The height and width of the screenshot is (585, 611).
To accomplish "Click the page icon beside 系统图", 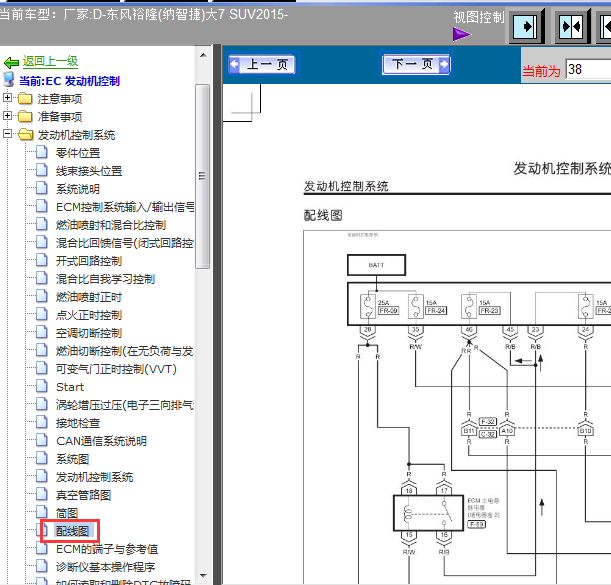I will tap(42, 458).
